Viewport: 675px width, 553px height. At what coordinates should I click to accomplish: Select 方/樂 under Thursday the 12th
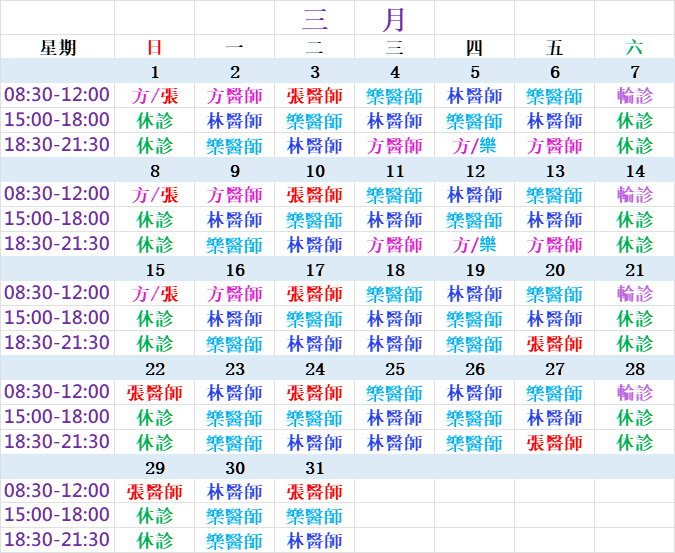(474, 244)
